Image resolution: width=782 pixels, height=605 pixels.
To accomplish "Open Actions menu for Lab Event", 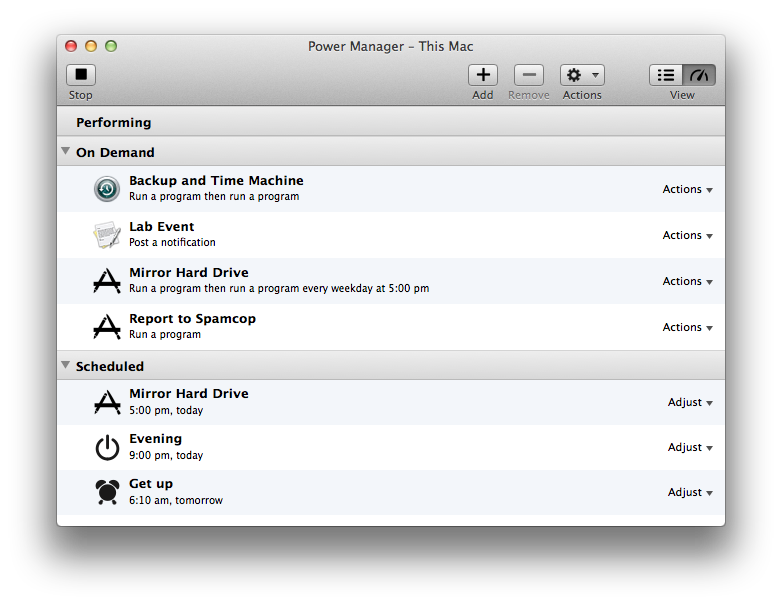I will [687, 235].
